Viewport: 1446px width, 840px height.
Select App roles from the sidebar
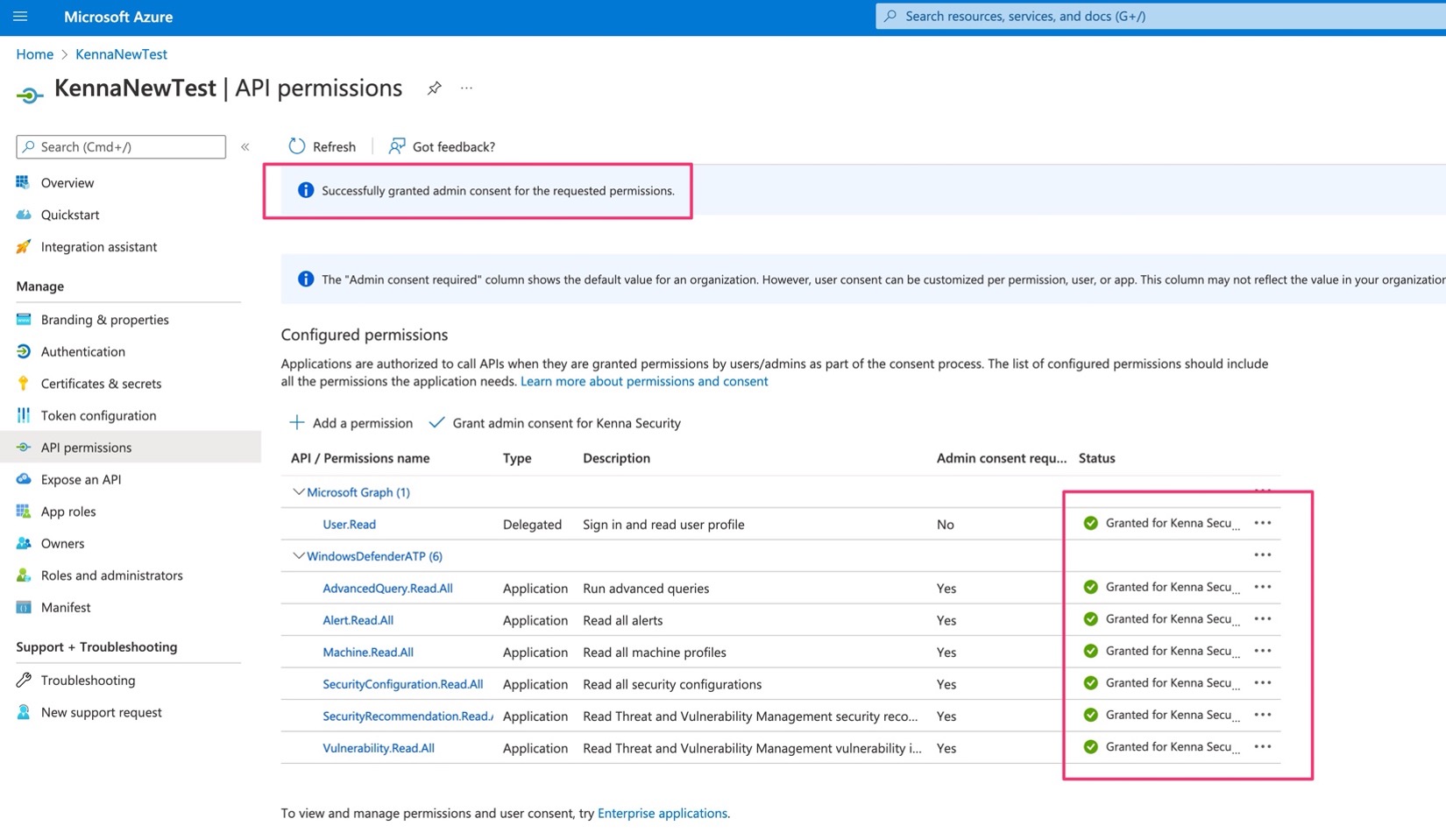(68, 511)
